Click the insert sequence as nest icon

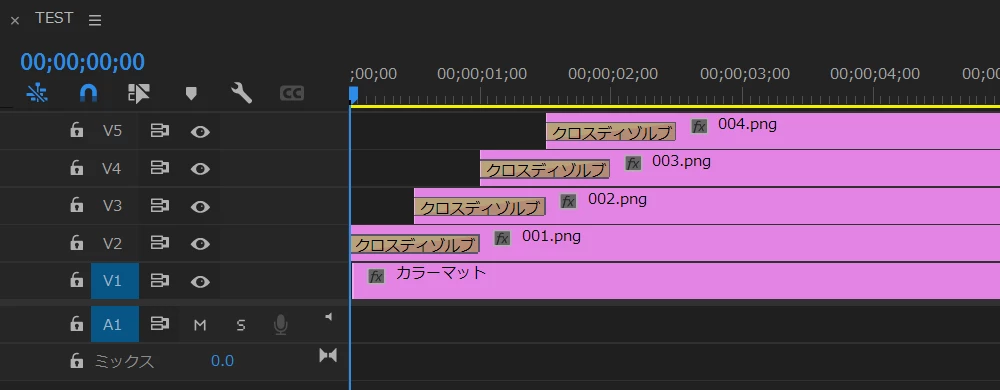coord(37,94)
